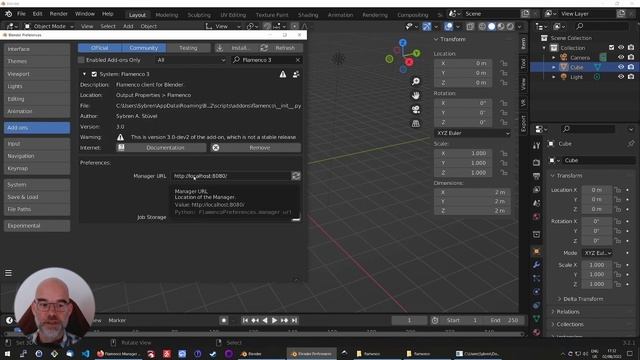Open the Render menu
The width and height of the screenshot is (640, 360).
pyautogui.click(x=59, y=14)
